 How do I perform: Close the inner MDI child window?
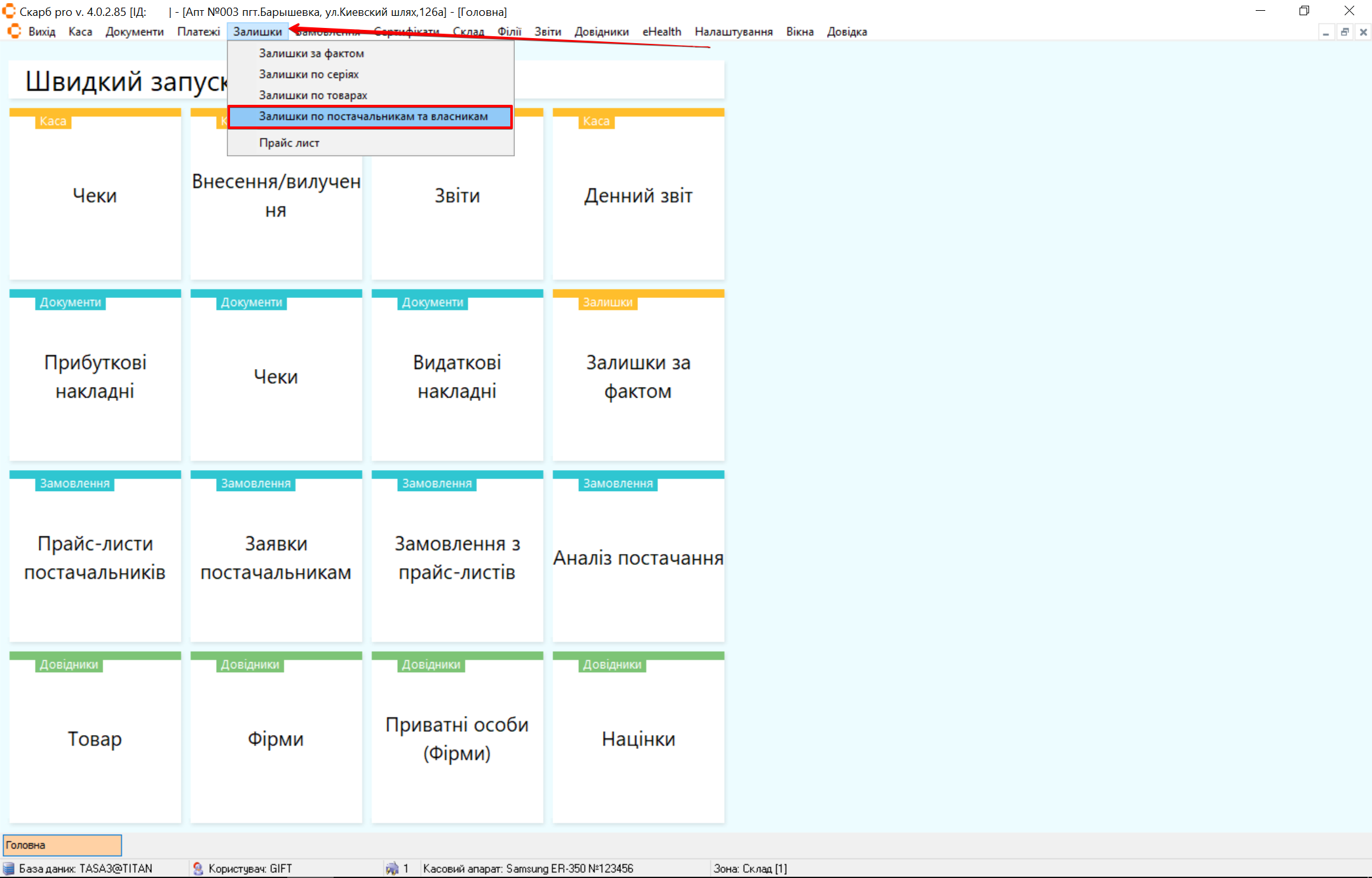point(1363,32)
